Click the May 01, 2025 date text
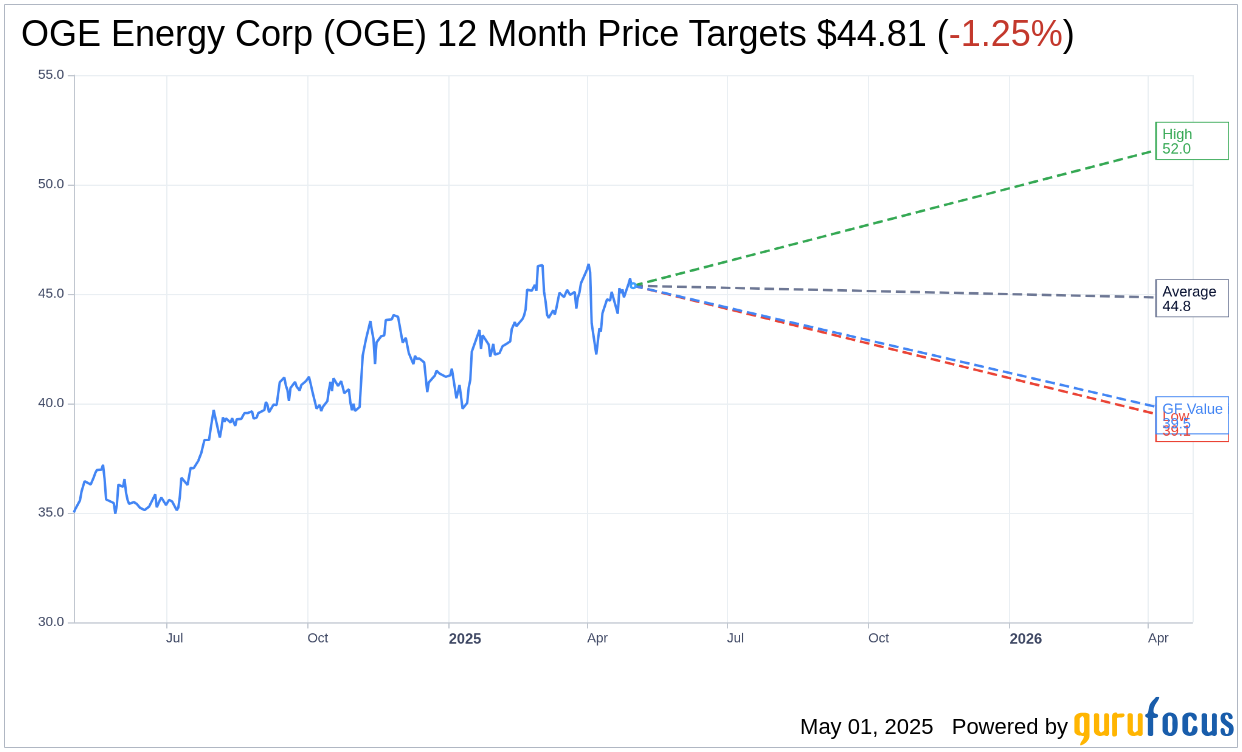The width and height of the screenshot is (1242, 752). pyautogui.click(x=866, y=727)
